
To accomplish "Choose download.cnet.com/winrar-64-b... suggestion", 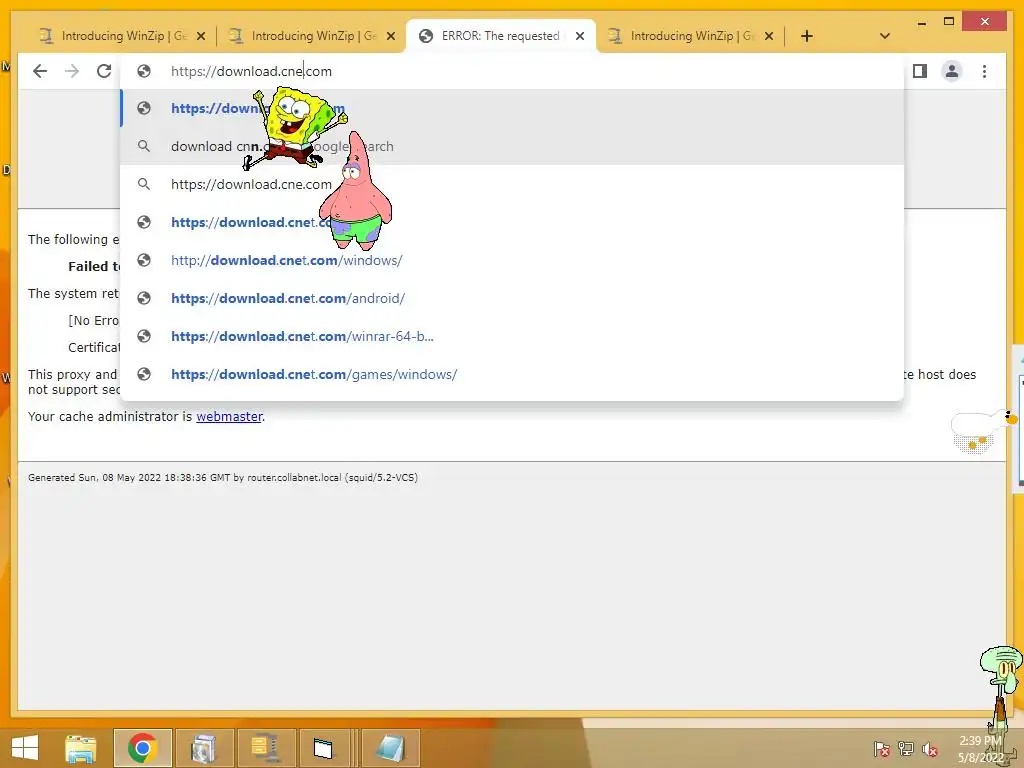I will click(512, 336).
